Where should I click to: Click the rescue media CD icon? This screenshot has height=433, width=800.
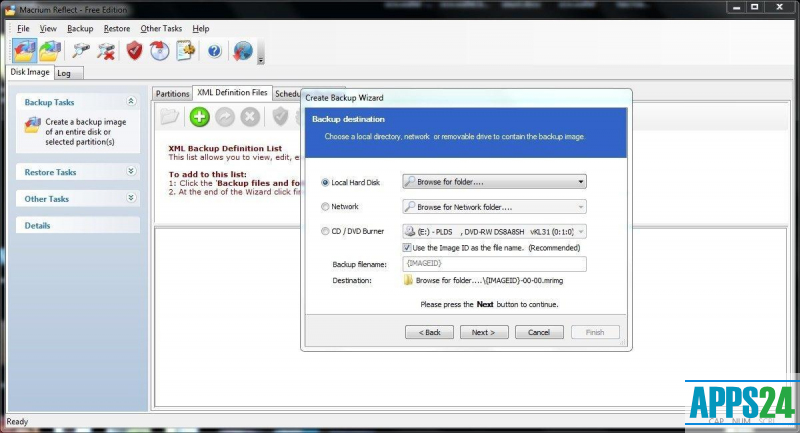coord(159,51)
